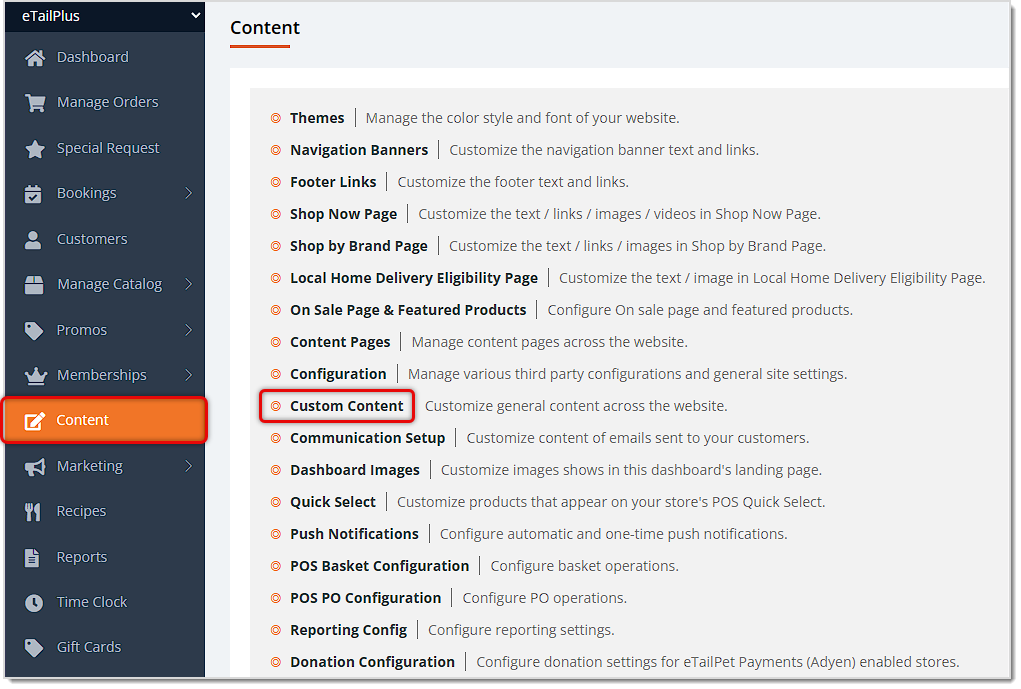Click the bullet icon beside Configuration
Screen dimensions: 1021x689
pyautogui.click(x=276, y=374)
